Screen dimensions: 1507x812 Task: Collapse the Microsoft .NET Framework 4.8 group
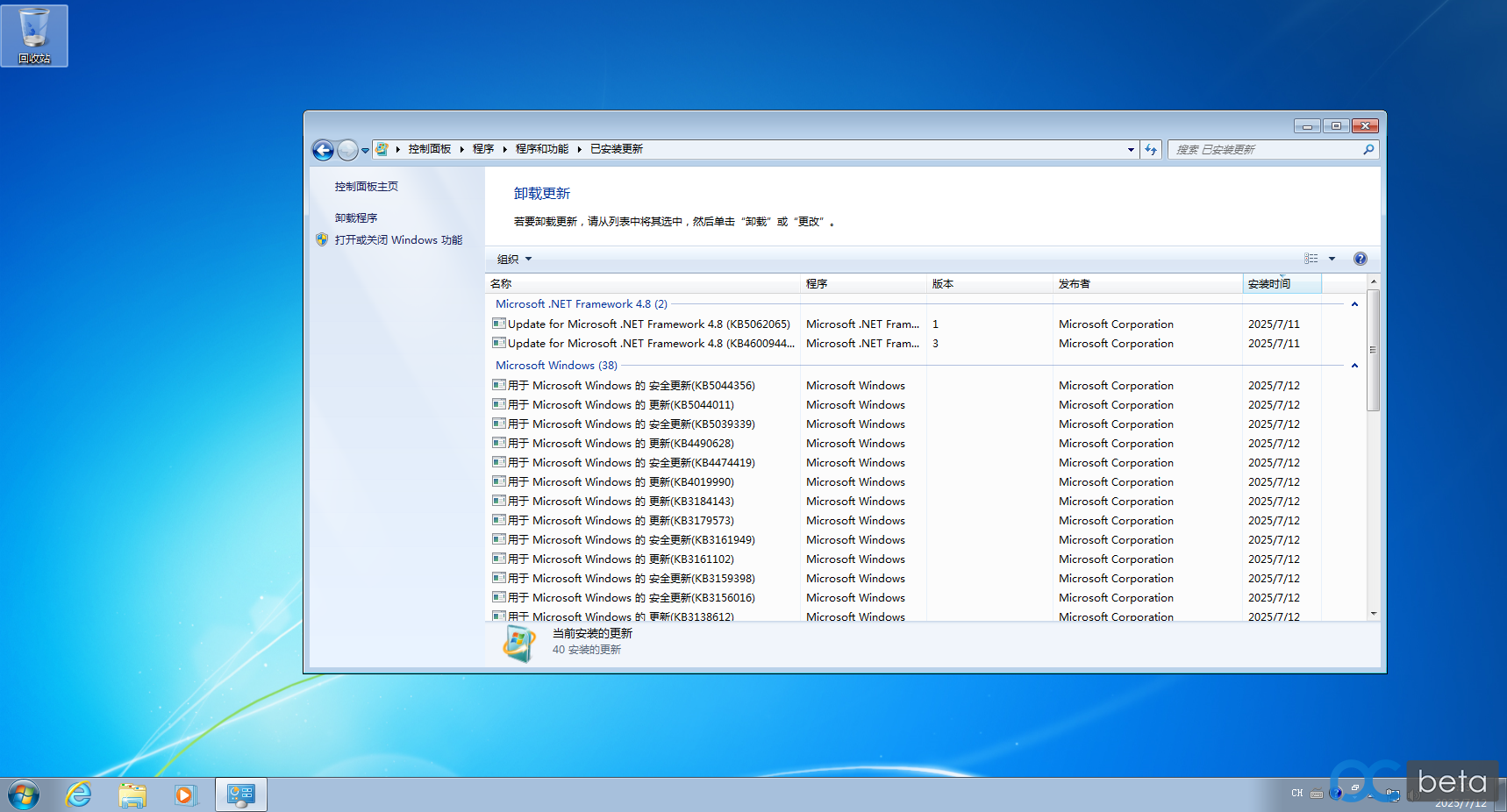1354,304
